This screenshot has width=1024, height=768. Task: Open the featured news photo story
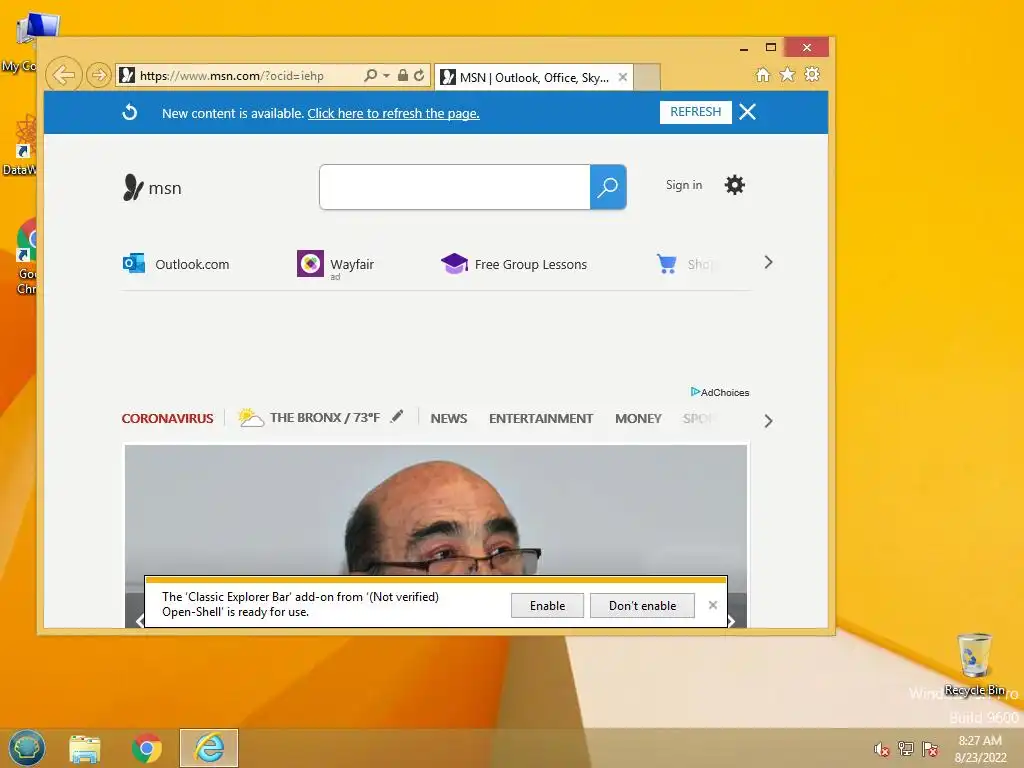tap(436, 509)
